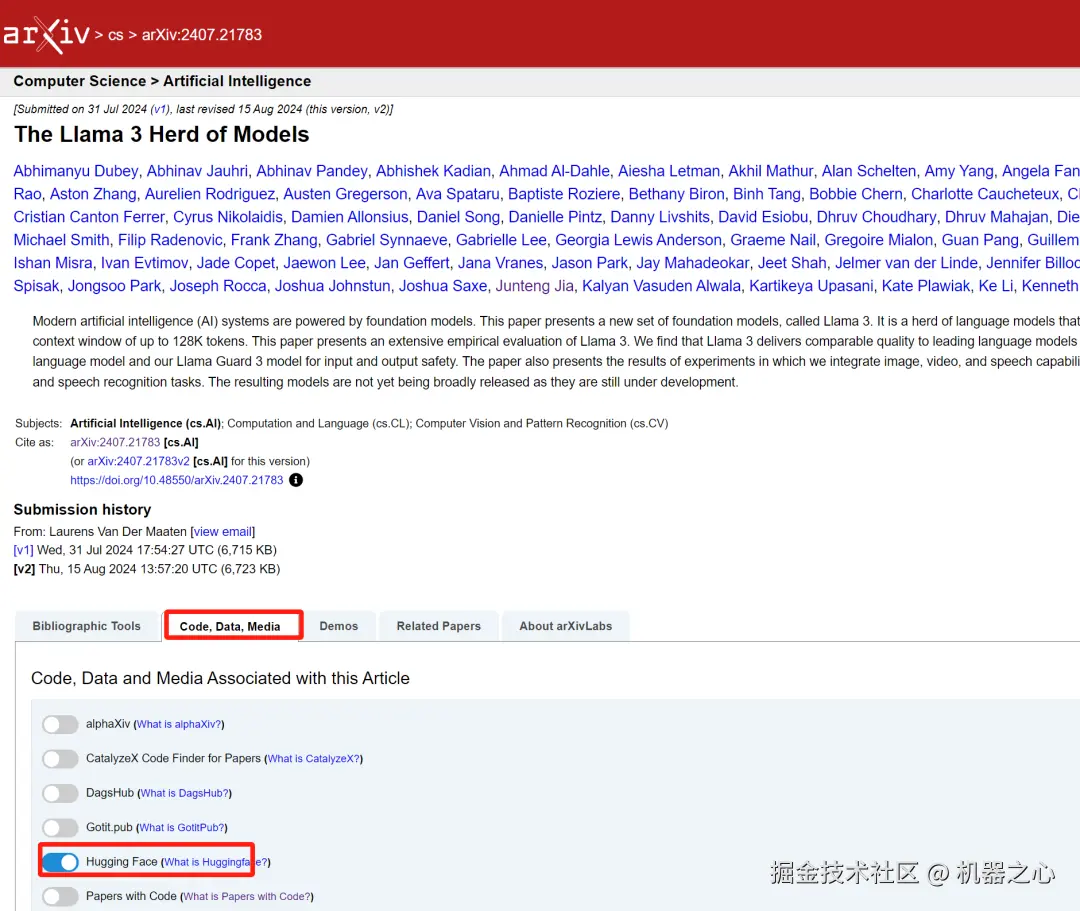The width and height of the screenshot is (1080, 911).
Task: Click What is CatalyzeX? link
Action: (313, 759)
